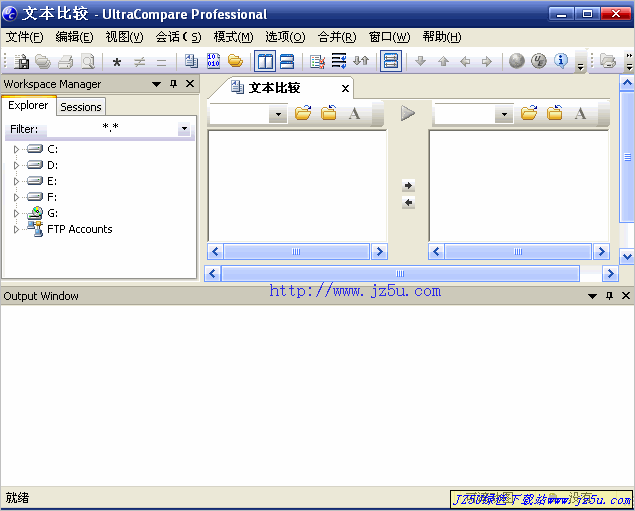635x511 pixels.
Task: Select FTP Accounts tree item
Action: click(79, 229)
